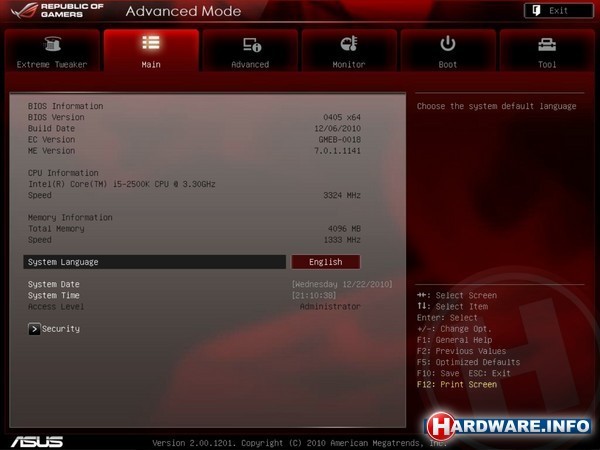Click the Advanced tab monitor icon

(x=251, y=44)
